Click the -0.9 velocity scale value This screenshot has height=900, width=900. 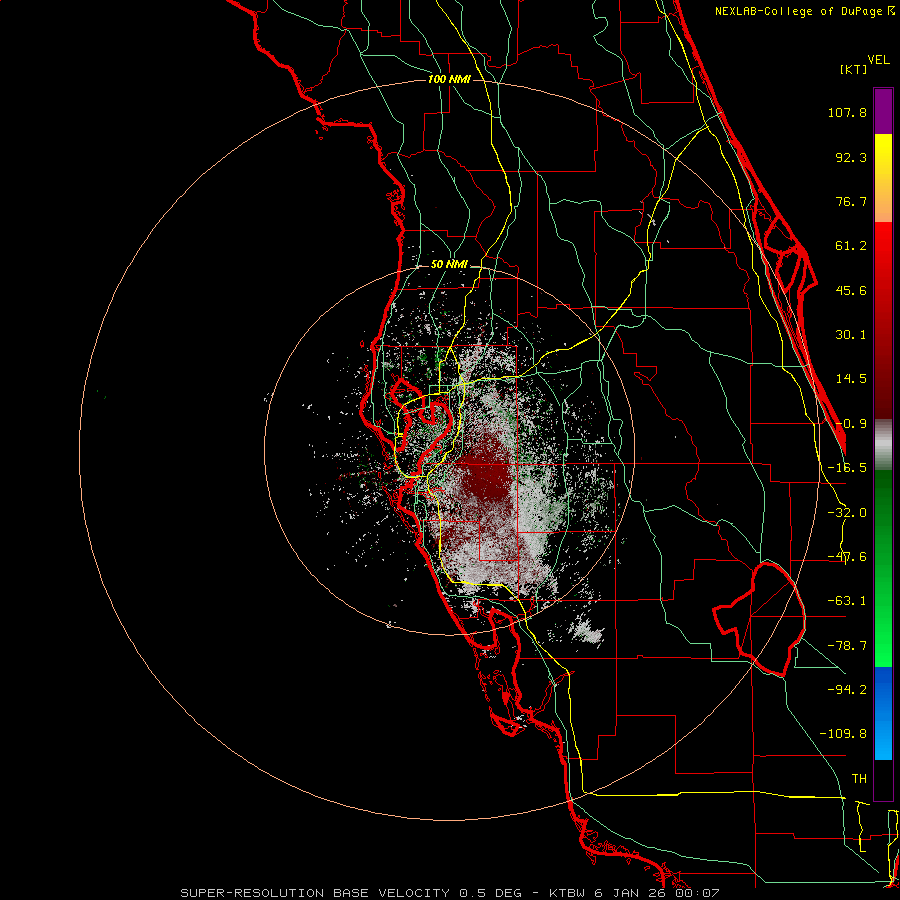pyautogui.click(x=851, y=424)
